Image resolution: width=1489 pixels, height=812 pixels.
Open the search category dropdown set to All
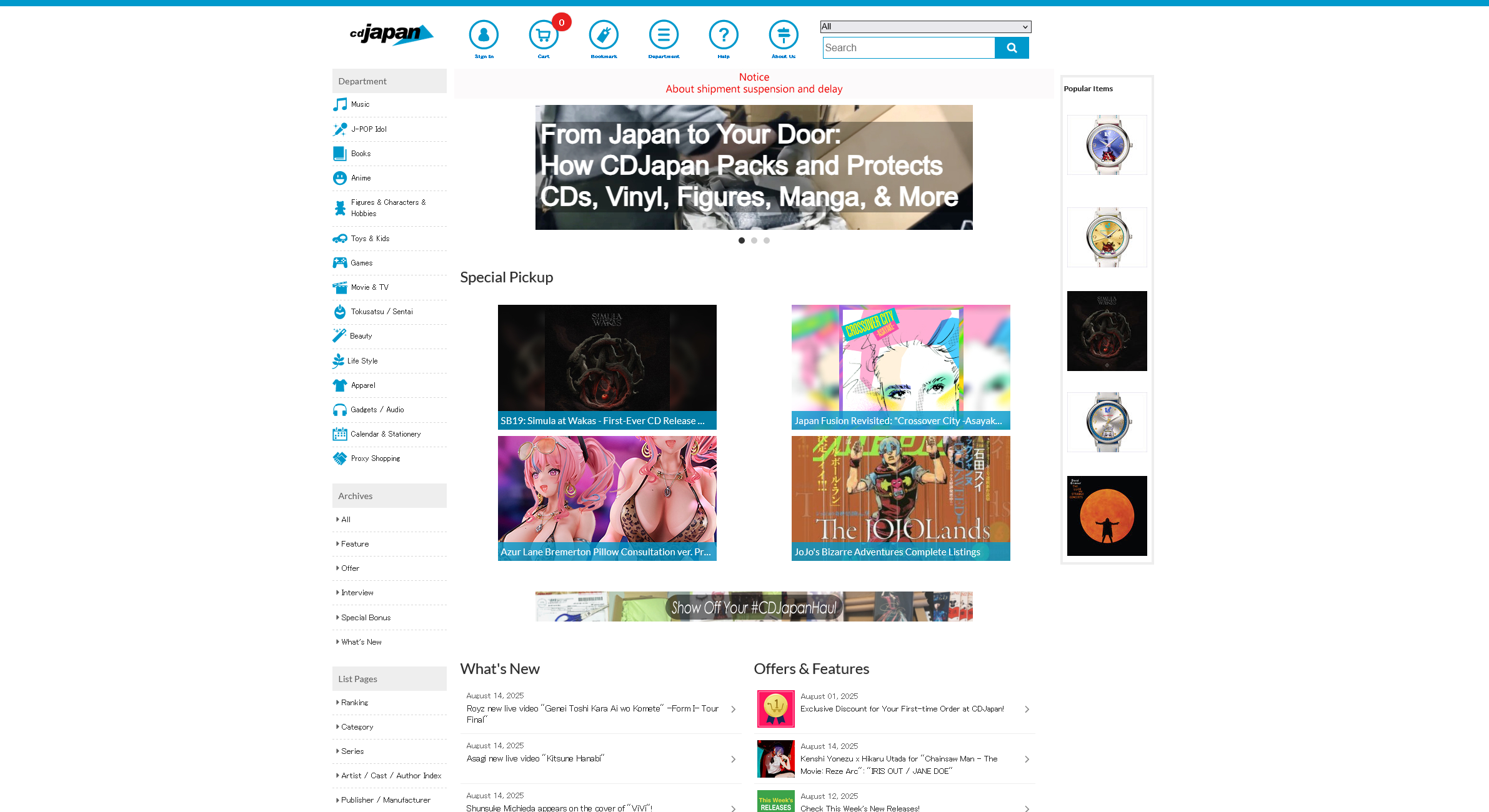pos(925,27)
